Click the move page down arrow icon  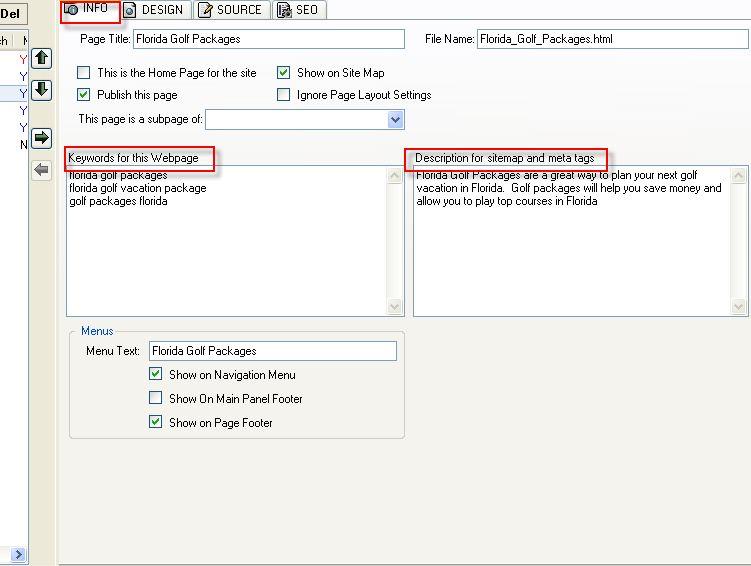click(x=41, y=90)
